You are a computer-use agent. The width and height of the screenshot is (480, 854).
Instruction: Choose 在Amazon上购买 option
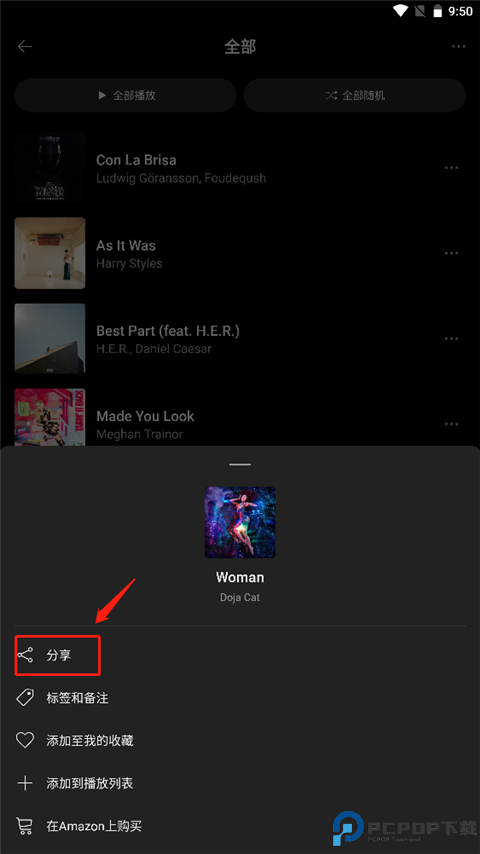[240, 826]
